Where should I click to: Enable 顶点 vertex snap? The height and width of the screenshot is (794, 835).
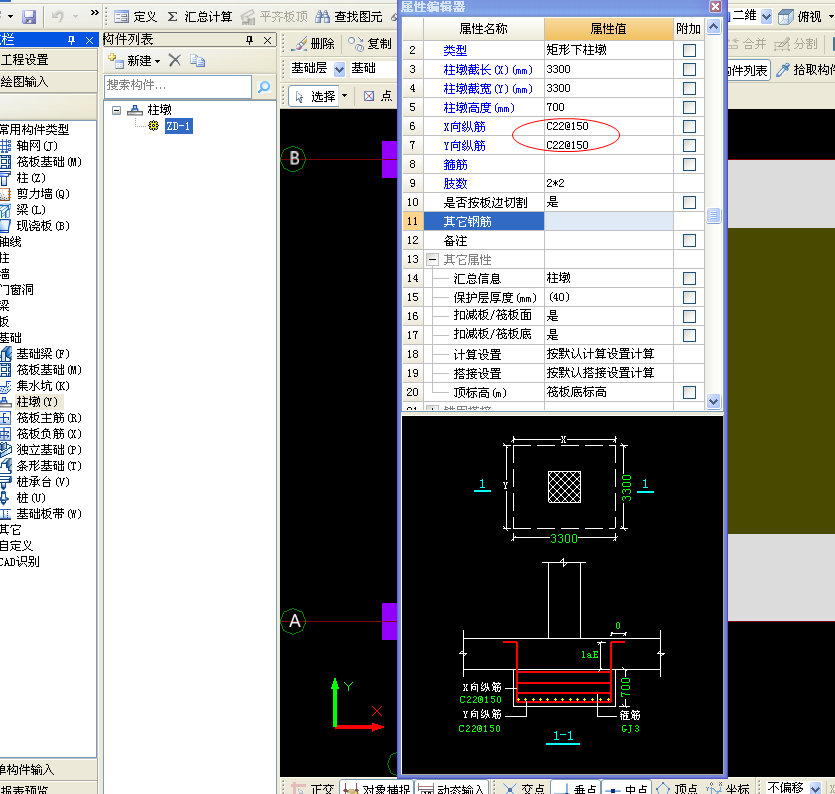click(677, 788)
